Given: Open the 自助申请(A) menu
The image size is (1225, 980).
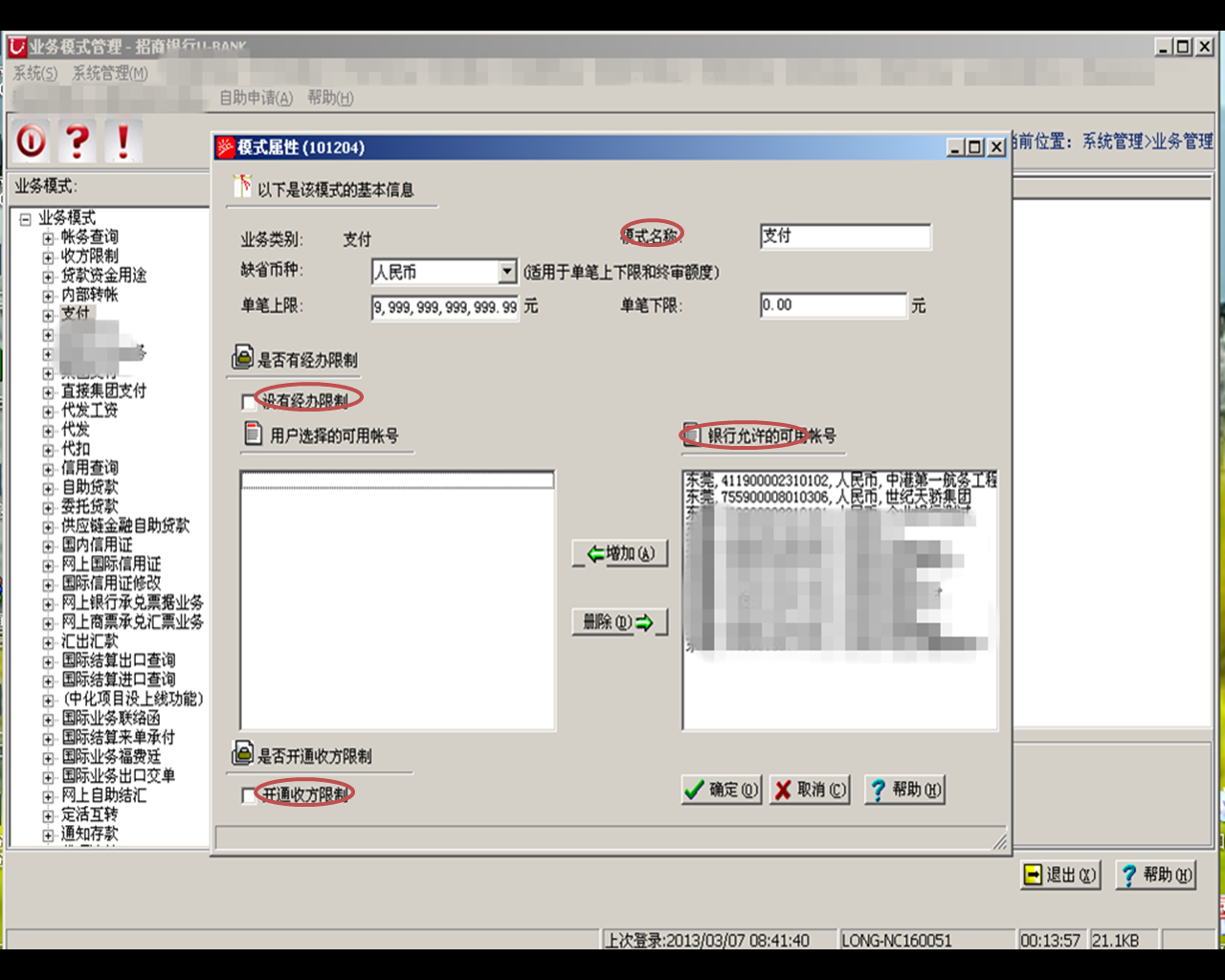Looking at the screenshot, I should coord(256,98).
